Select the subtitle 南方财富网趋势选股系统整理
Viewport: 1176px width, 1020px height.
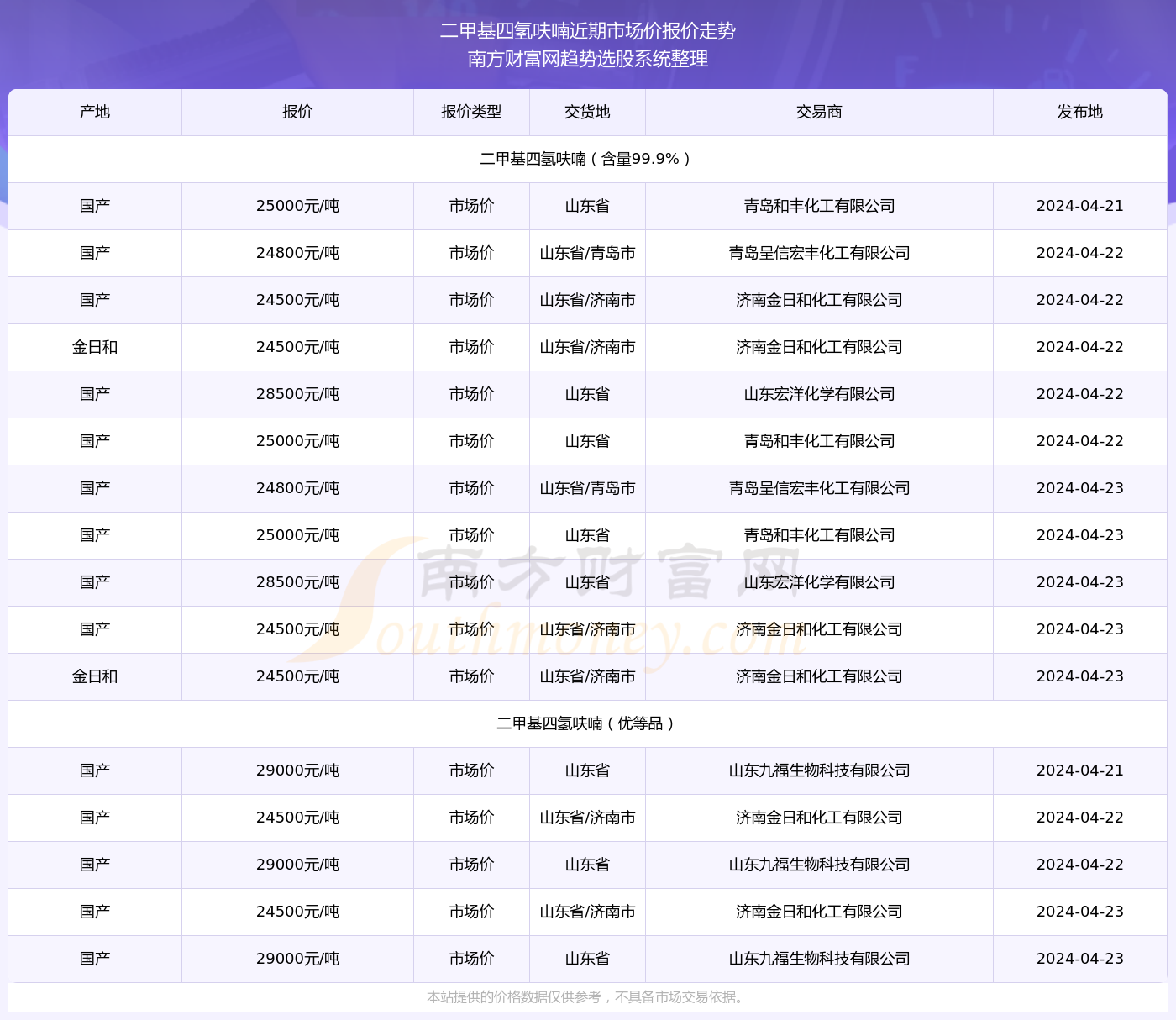click(588, 59)
